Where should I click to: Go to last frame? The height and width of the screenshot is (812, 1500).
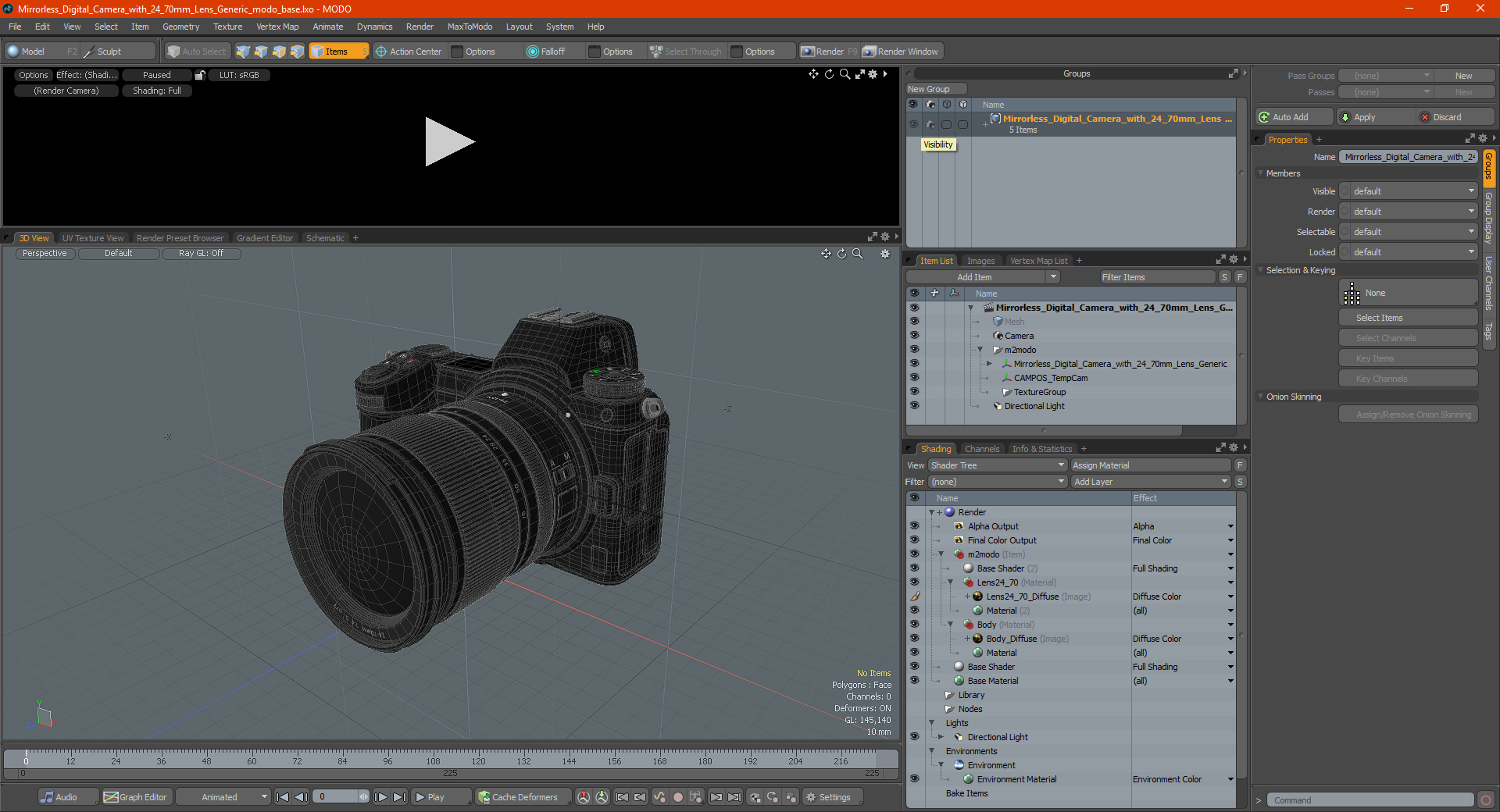(x=399, y=797)
